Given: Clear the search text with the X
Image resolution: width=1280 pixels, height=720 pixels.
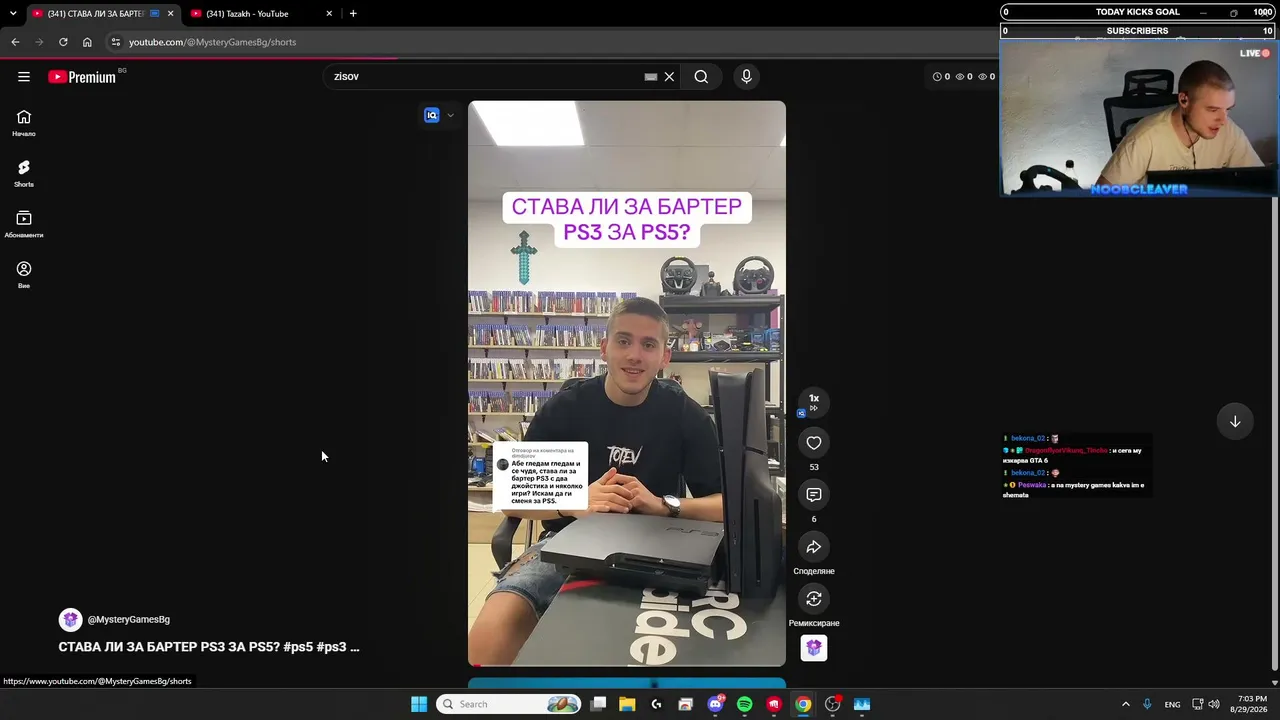Looking at the screenshot, I should (670, 77).
